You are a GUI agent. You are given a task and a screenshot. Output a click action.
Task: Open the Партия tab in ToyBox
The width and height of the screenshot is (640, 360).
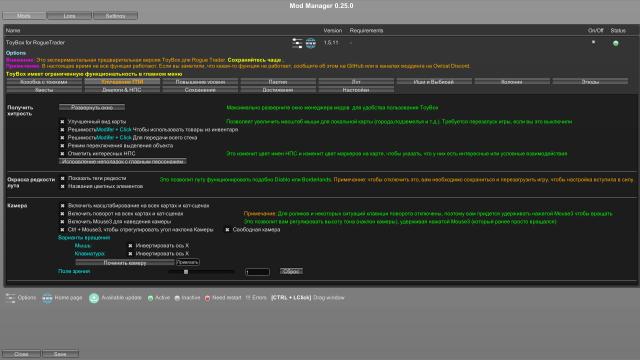point(278,82)
